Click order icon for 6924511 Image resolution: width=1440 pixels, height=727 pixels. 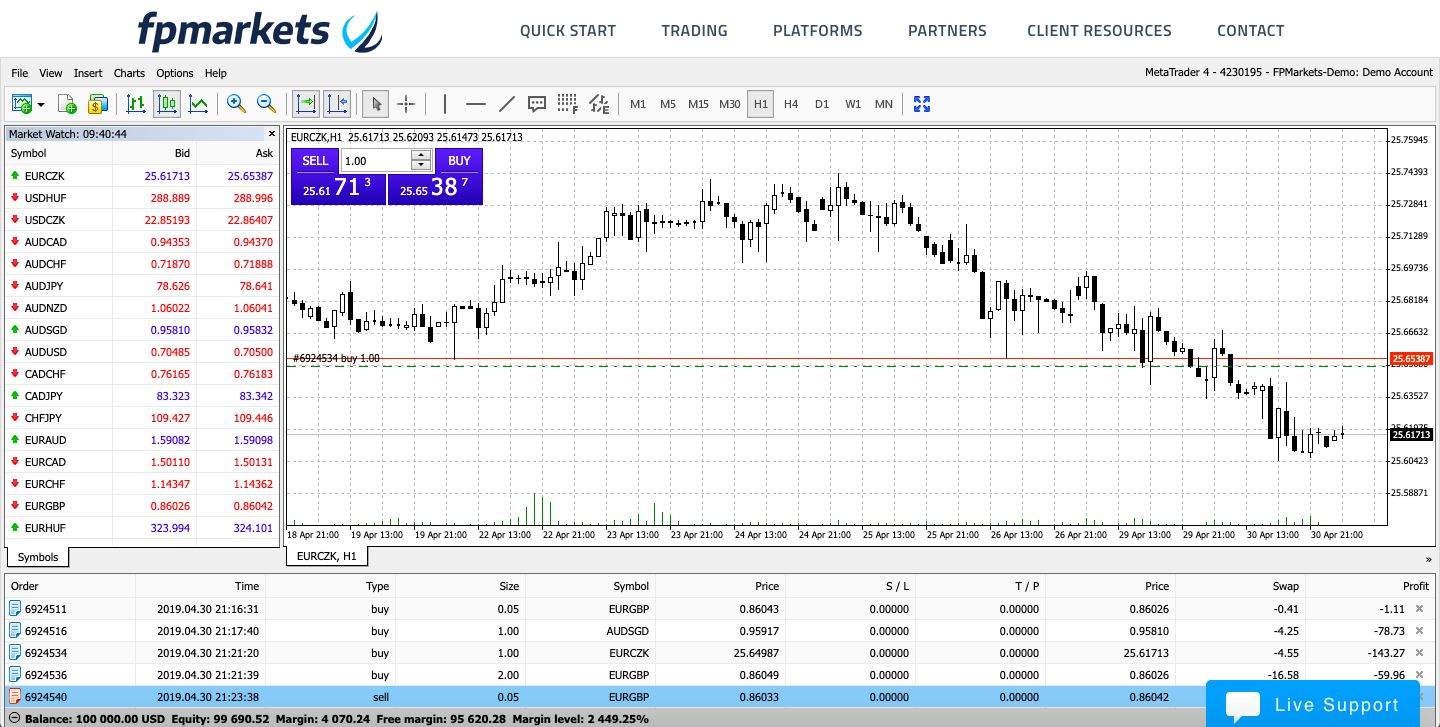[x=15, y=608]
